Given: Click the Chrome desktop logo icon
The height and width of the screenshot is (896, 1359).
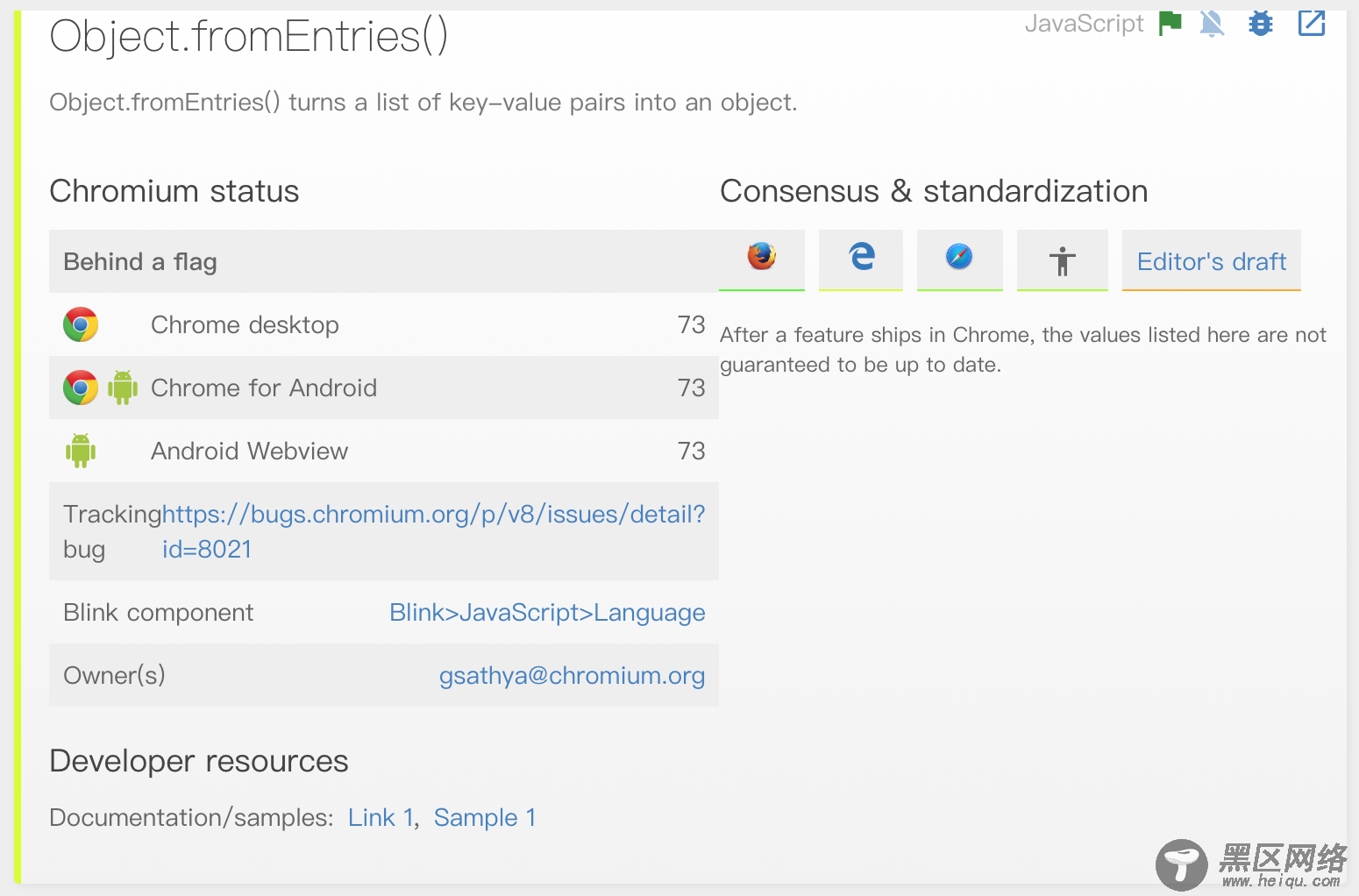Looking at the screenshot, I should click(81, 325).
